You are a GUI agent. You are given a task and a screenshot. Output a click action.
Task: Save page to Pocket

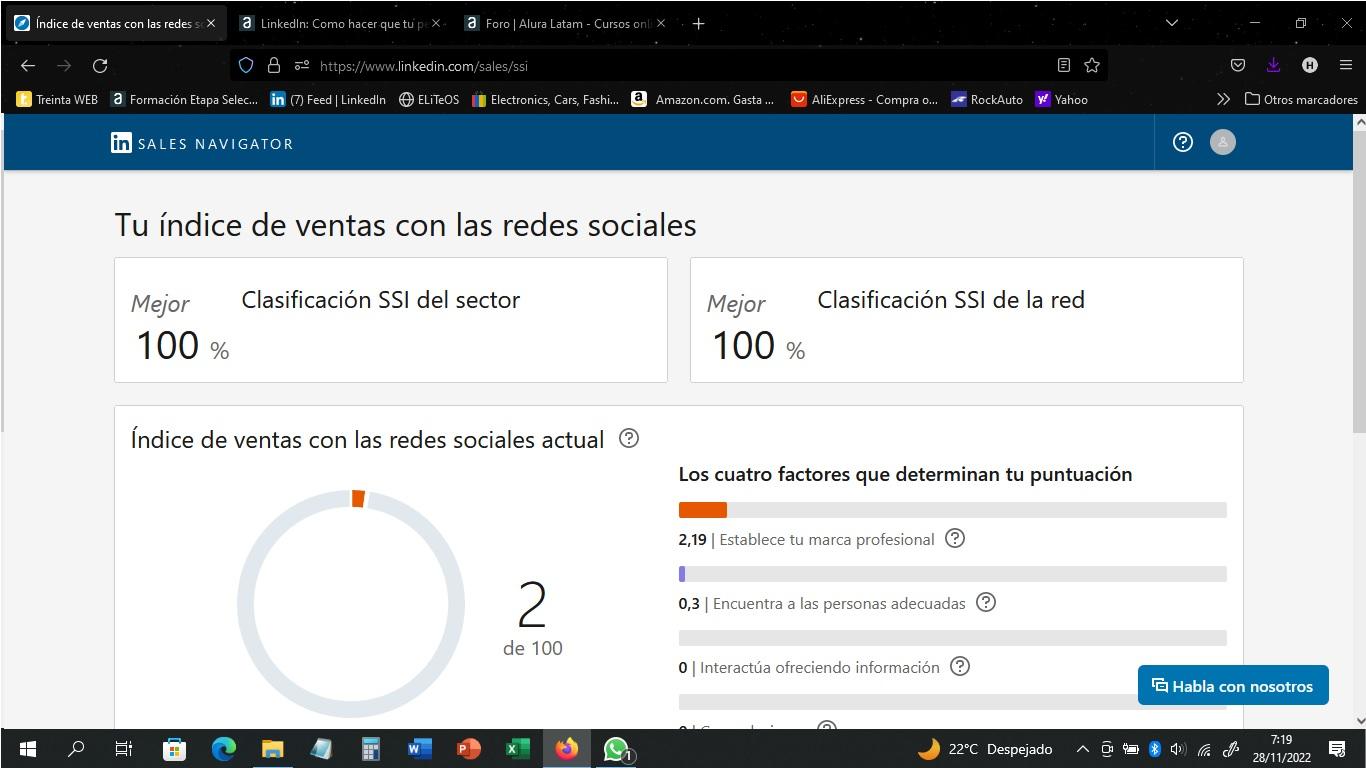[x=1238, y=65]
